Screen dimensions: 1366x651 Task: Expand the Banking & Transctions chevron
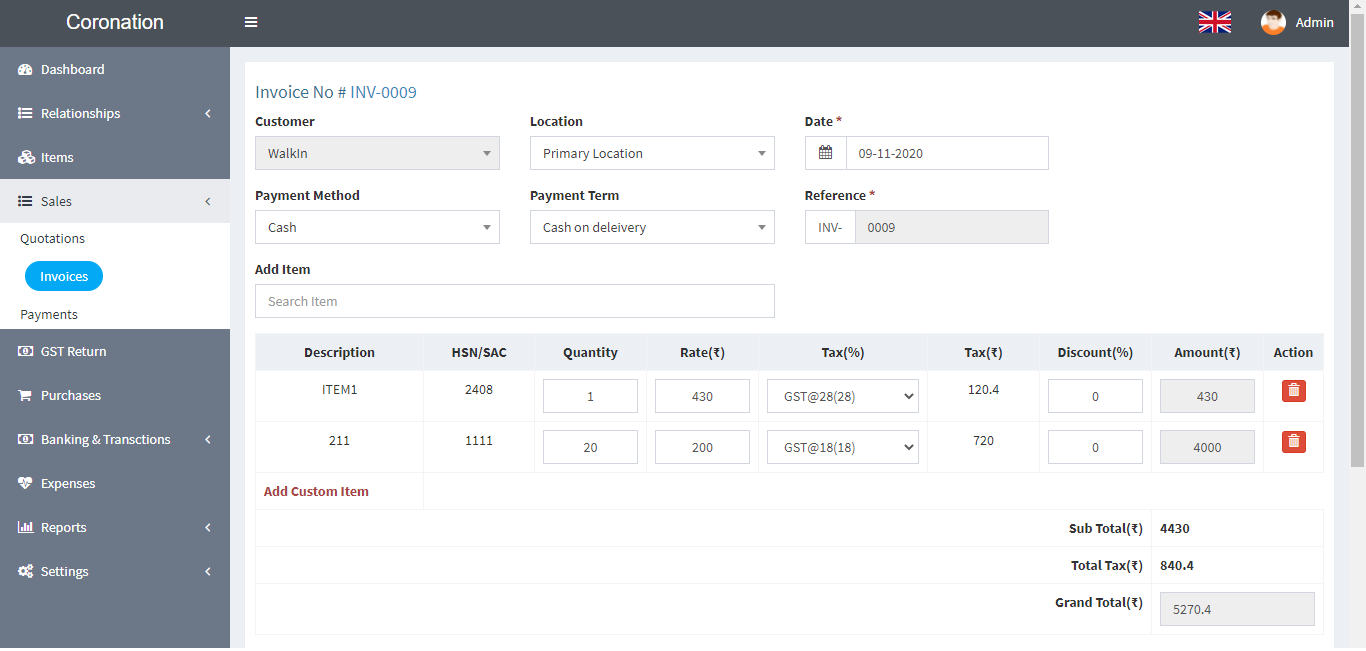tap(208, 439)
